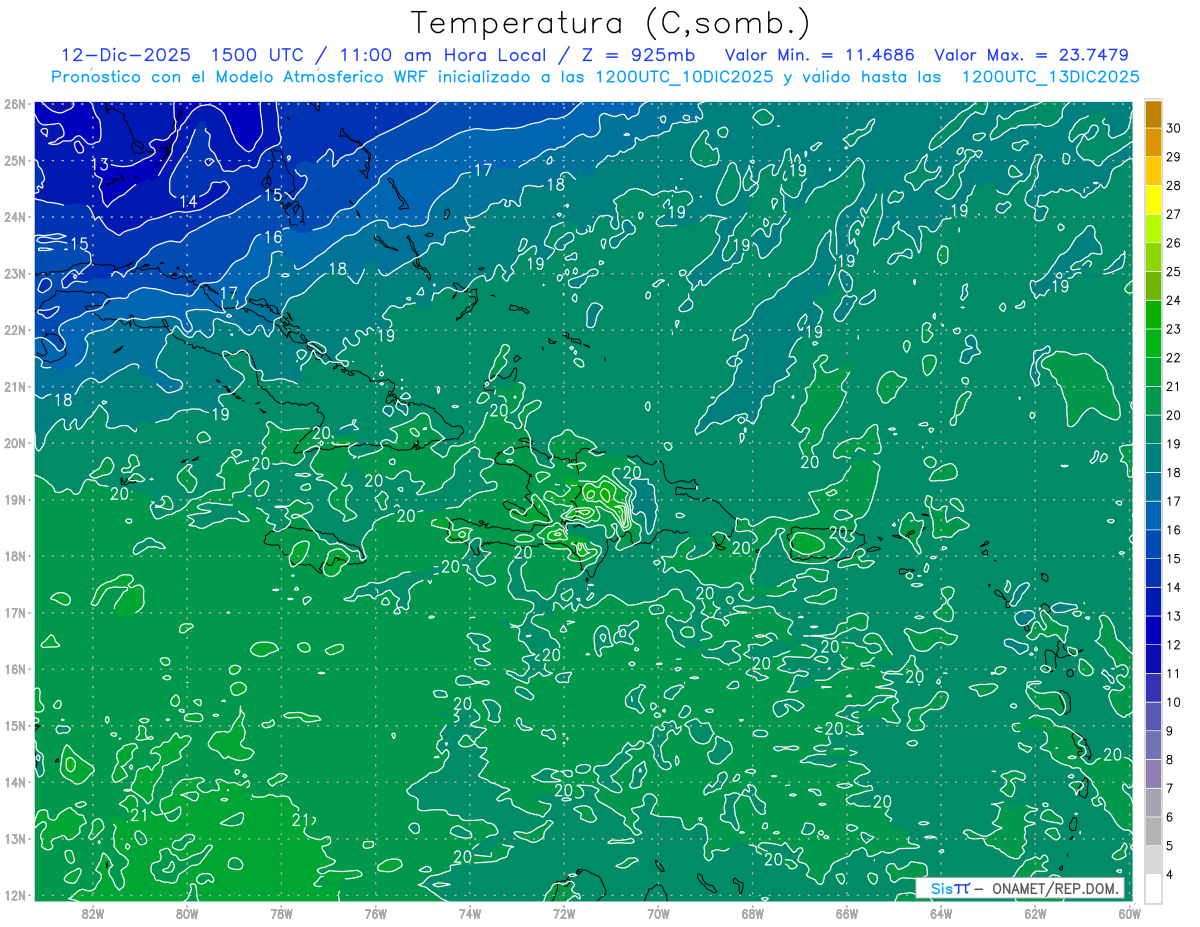Click the "Valor Max. = 23.7479" text

pos(1031,55)
